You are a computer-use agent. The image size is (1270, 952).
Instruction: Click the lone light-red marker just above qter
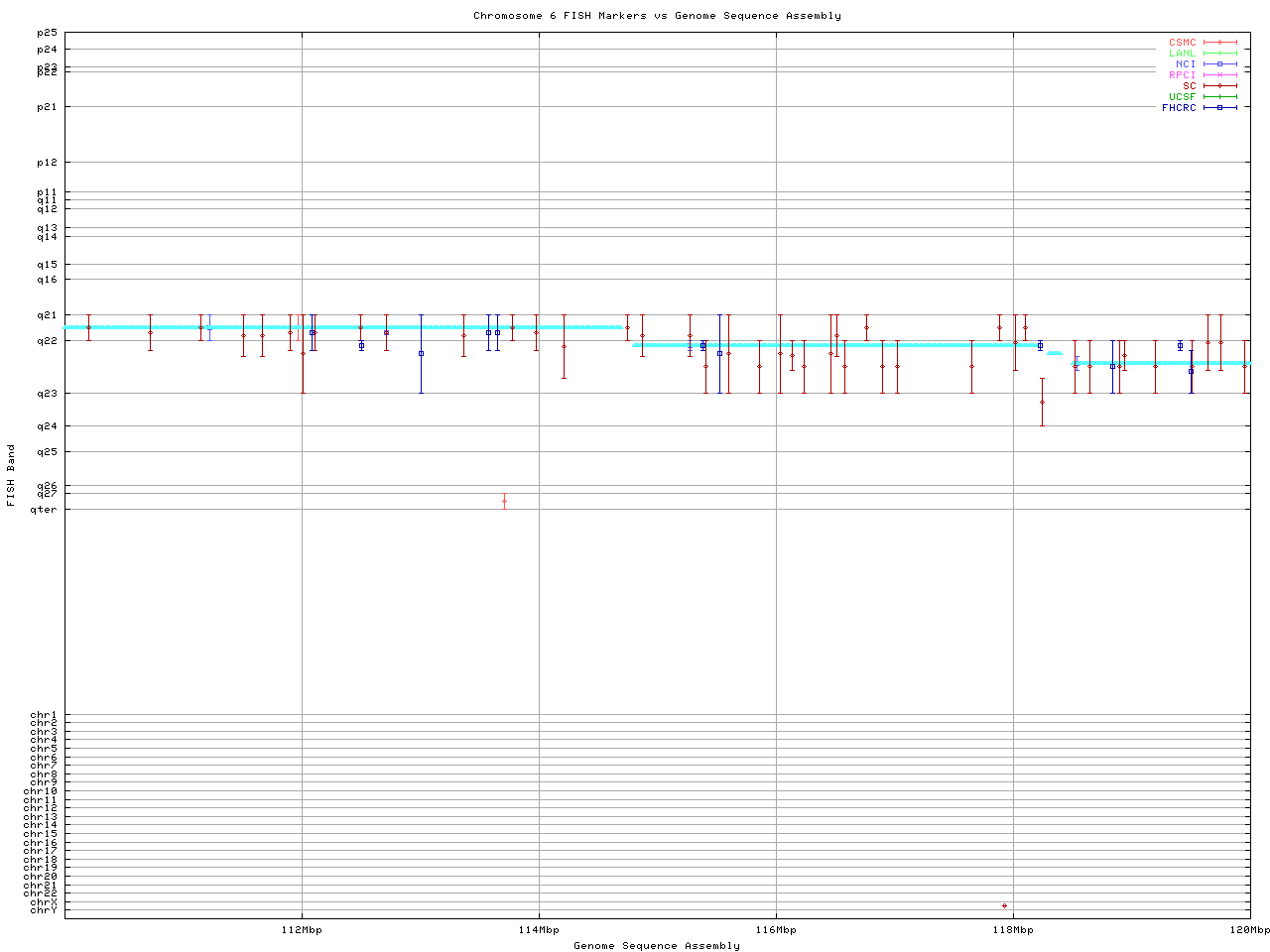click(x=504, y=501)
